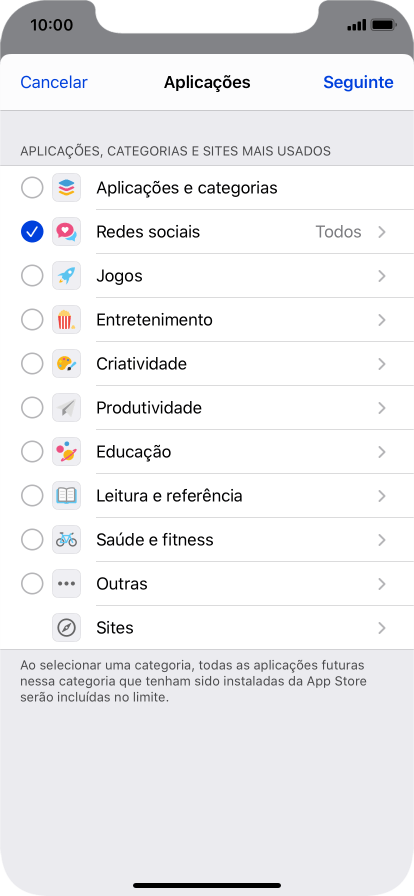Image resolution: width=414 pixels, height=896 pixels.
Task: Tap the Produtividade paper plane icon
Action: click(66, 408)
